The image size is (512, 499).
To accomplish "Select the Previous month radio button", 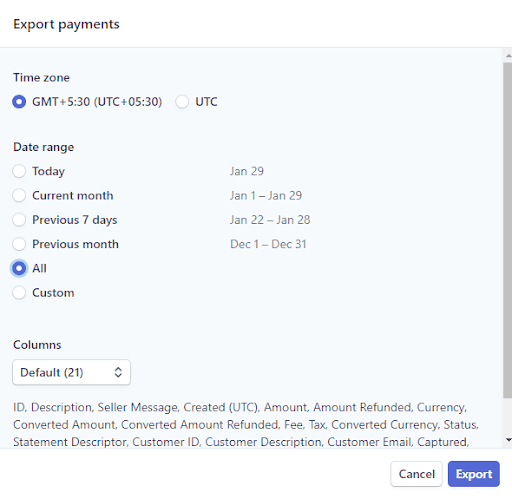I will pyautogui.click(x=19, y=244).
